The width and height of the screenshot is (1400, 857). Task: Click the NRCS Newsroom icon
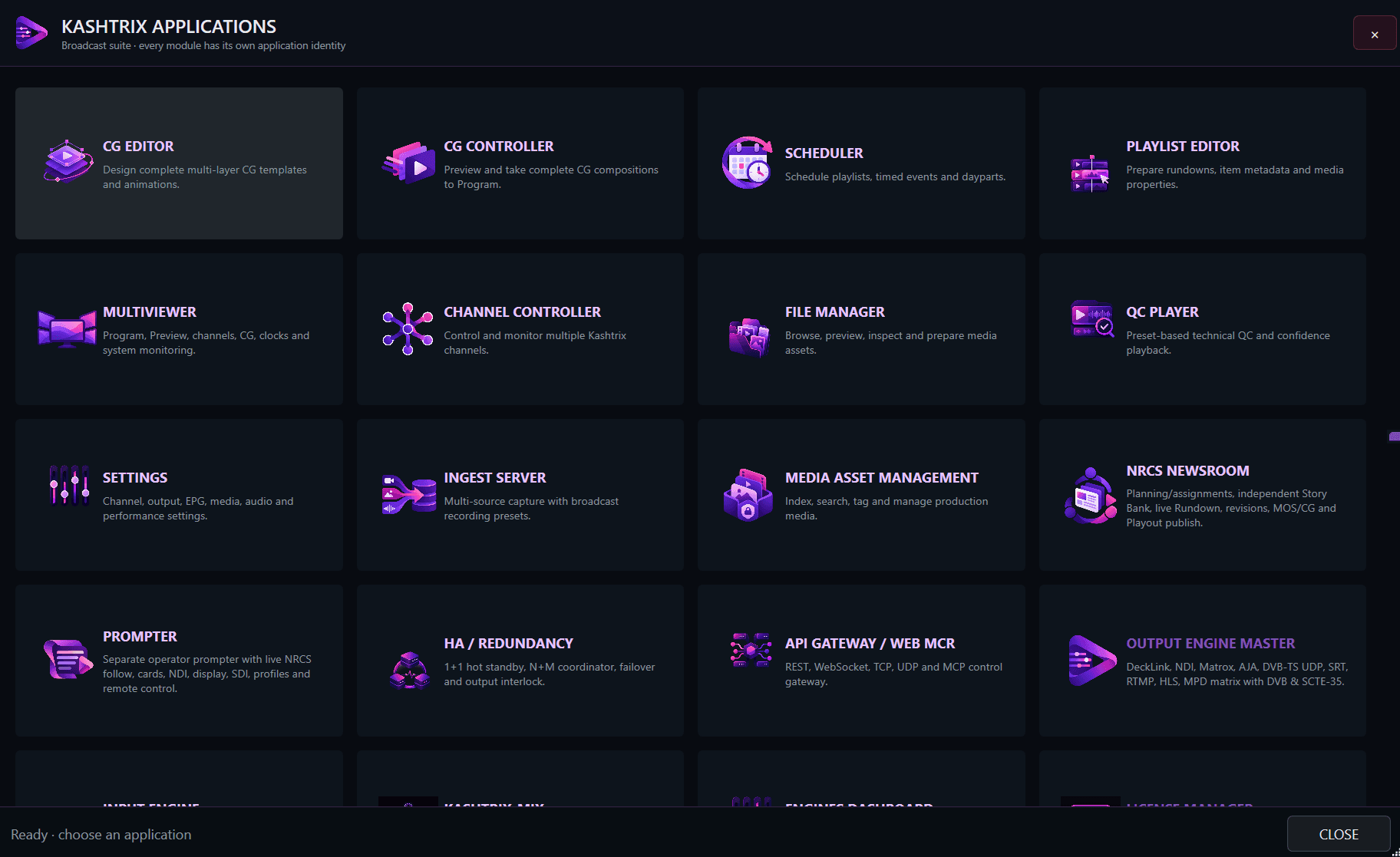1090,496
